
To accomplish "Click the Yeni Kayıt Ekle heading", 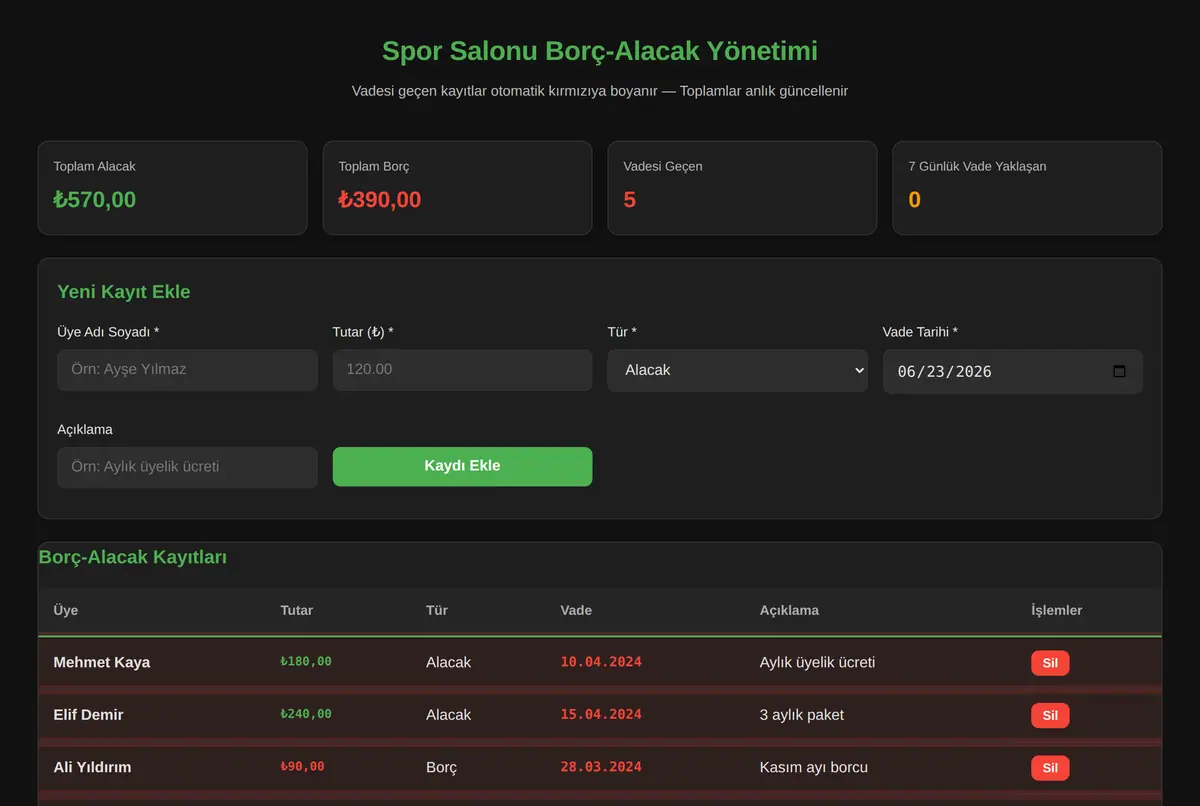I will click(x=124, y=292).
